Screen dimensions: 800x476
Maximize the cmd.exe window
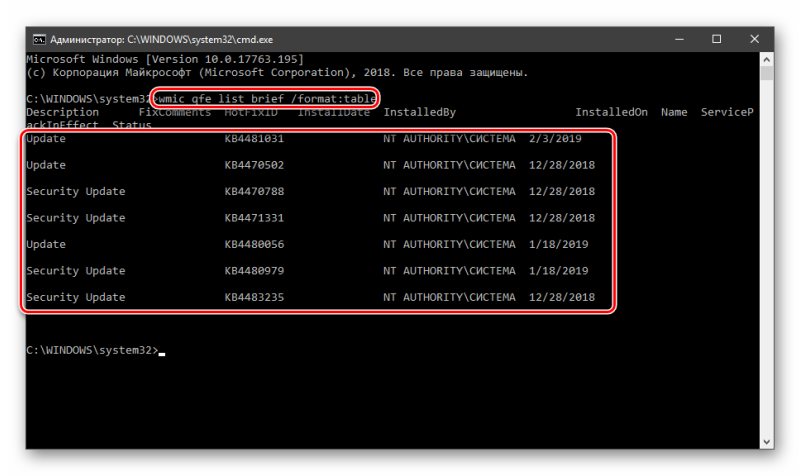[716, 39]
